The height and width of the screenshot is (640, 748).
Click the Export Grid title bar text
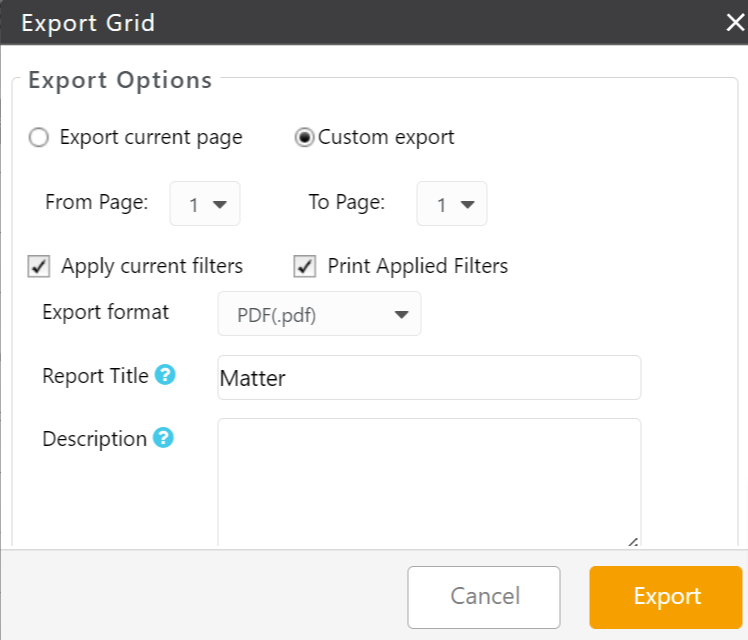88,23
